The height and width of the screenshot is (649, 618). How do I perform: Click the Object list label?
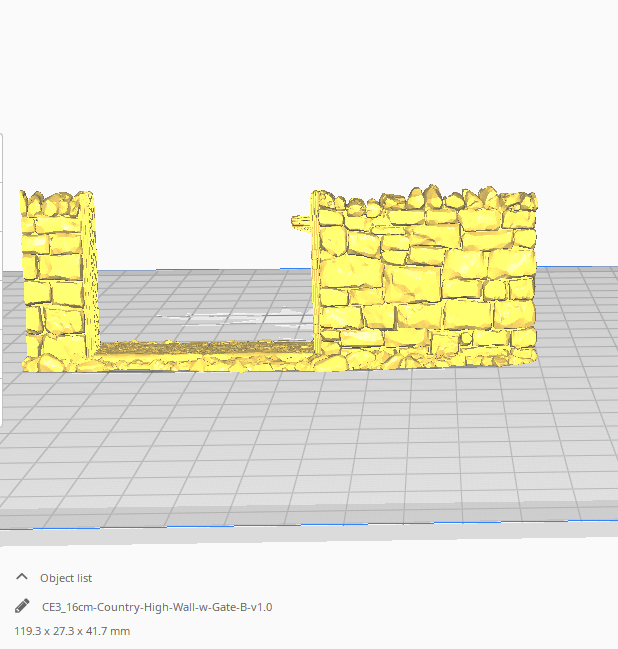[66, 578]
